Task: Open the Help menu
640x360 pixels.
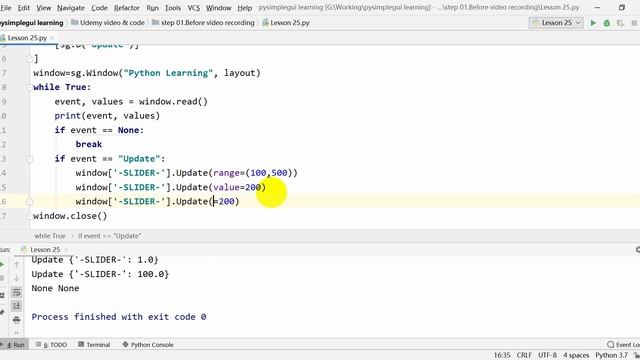Action: pyautogui.click(x=244, y=8)
